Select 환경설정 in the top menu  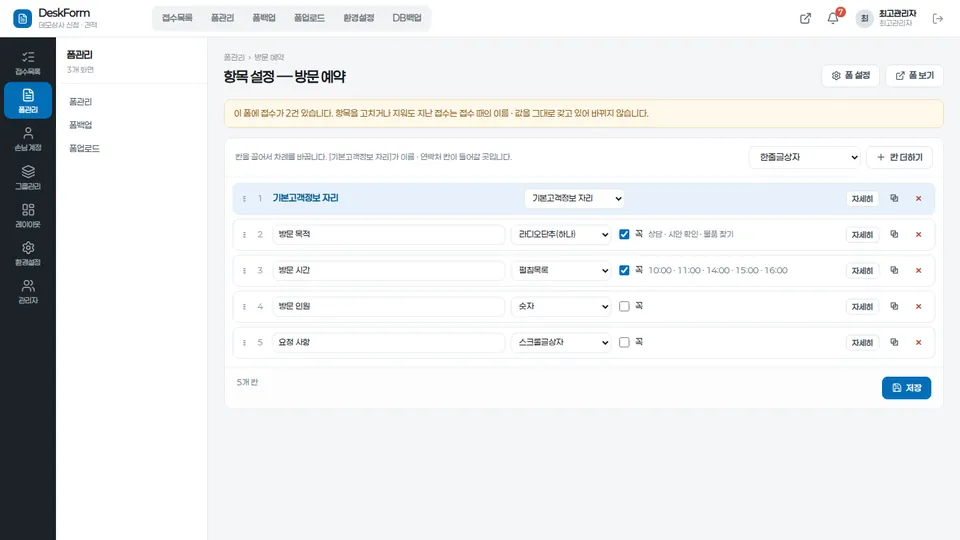click(358, 18)
